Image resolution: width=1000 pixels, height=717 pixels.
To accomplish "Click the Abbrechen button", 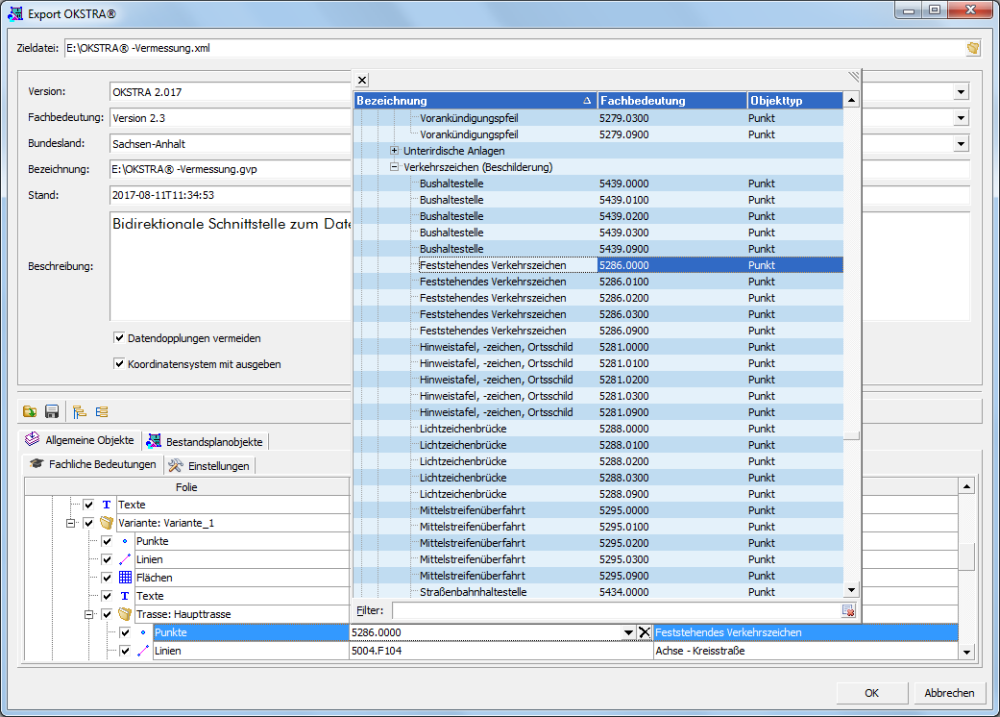I will 949,693.
